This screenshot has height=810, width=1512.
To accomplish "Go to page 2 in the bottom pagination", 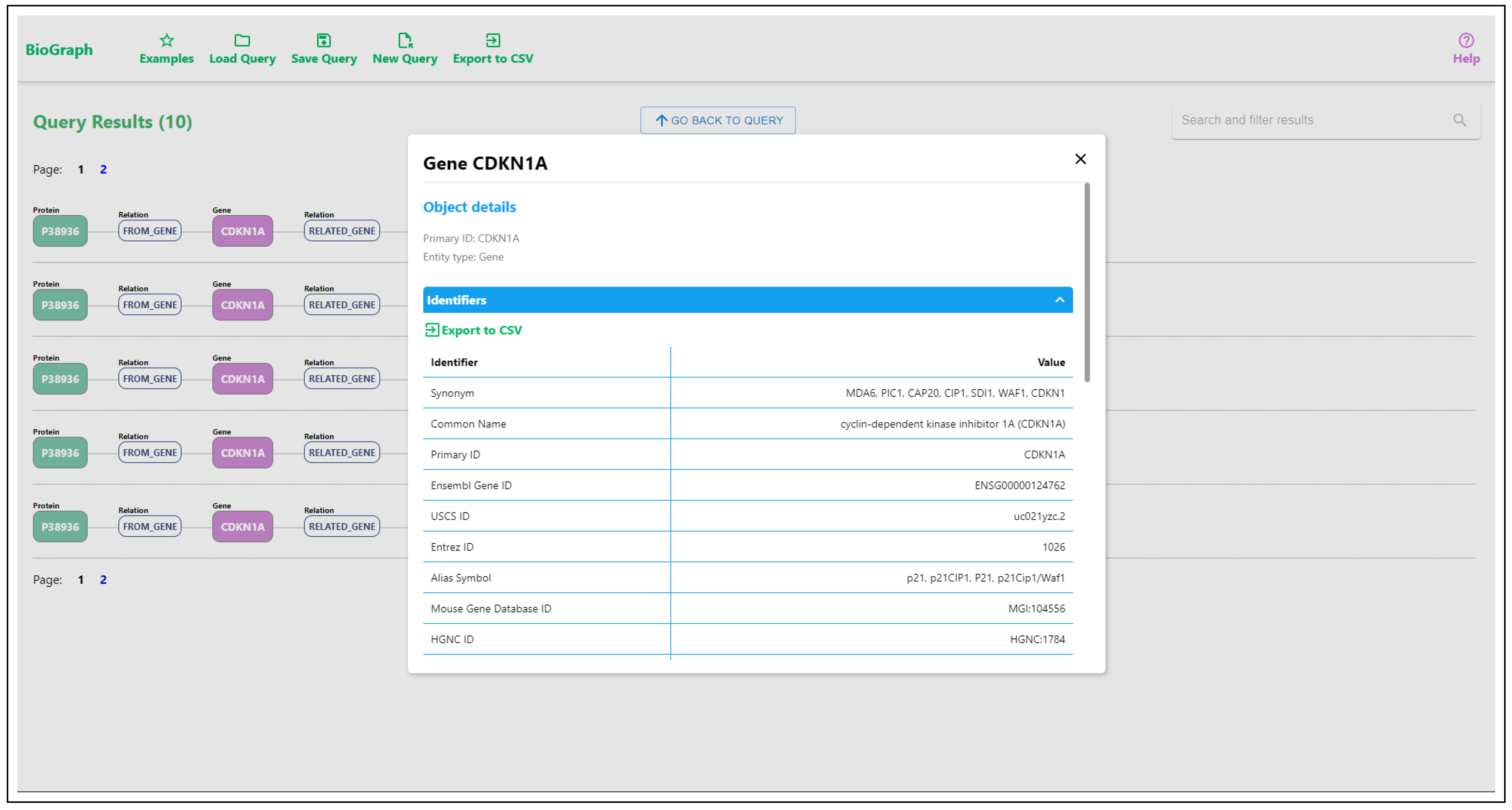I will [x=103, y=579].
